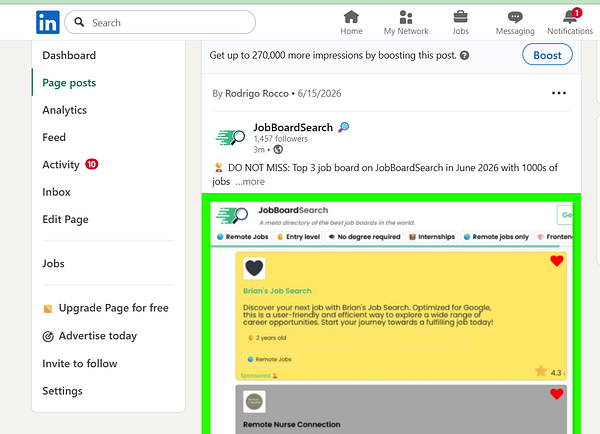Open Dashboard in sidebar
This screenshot has width=600, height=434.
(69, 55)
